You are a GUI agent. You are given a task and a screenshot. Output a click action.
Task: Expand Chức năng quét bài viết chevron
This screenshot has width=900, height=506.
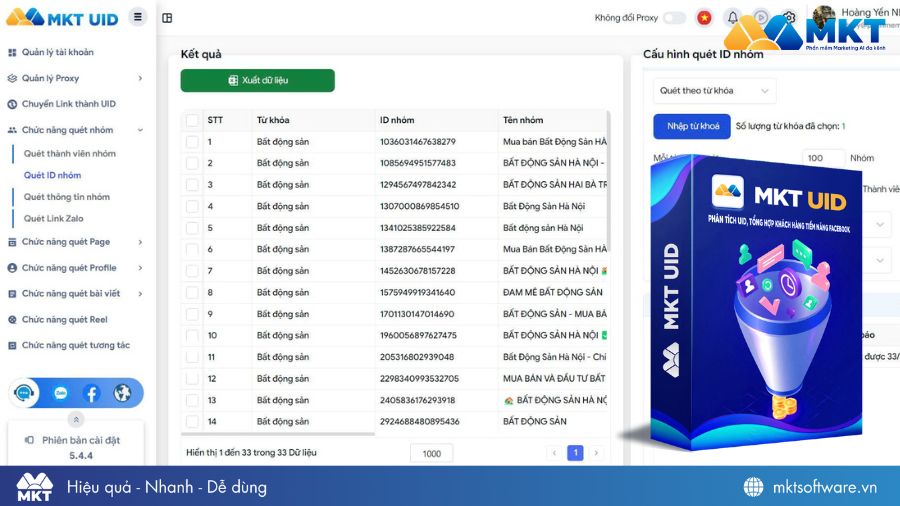140,294
